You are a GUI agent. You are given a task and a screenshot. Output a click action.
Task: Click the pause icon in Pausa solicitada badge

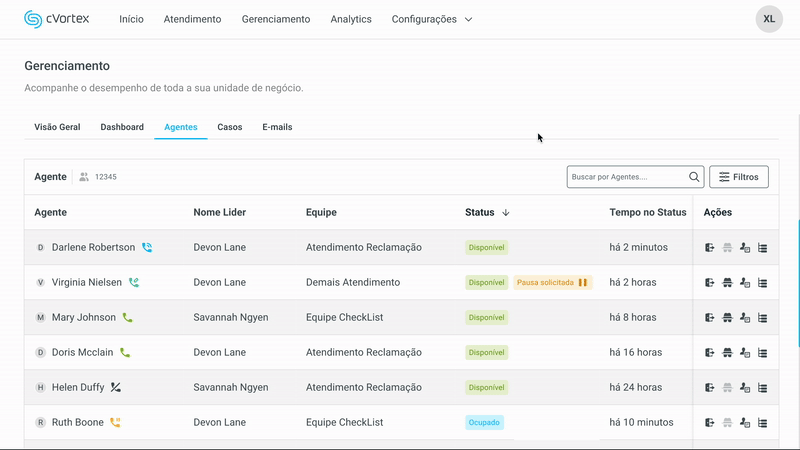tap(583, 283)
